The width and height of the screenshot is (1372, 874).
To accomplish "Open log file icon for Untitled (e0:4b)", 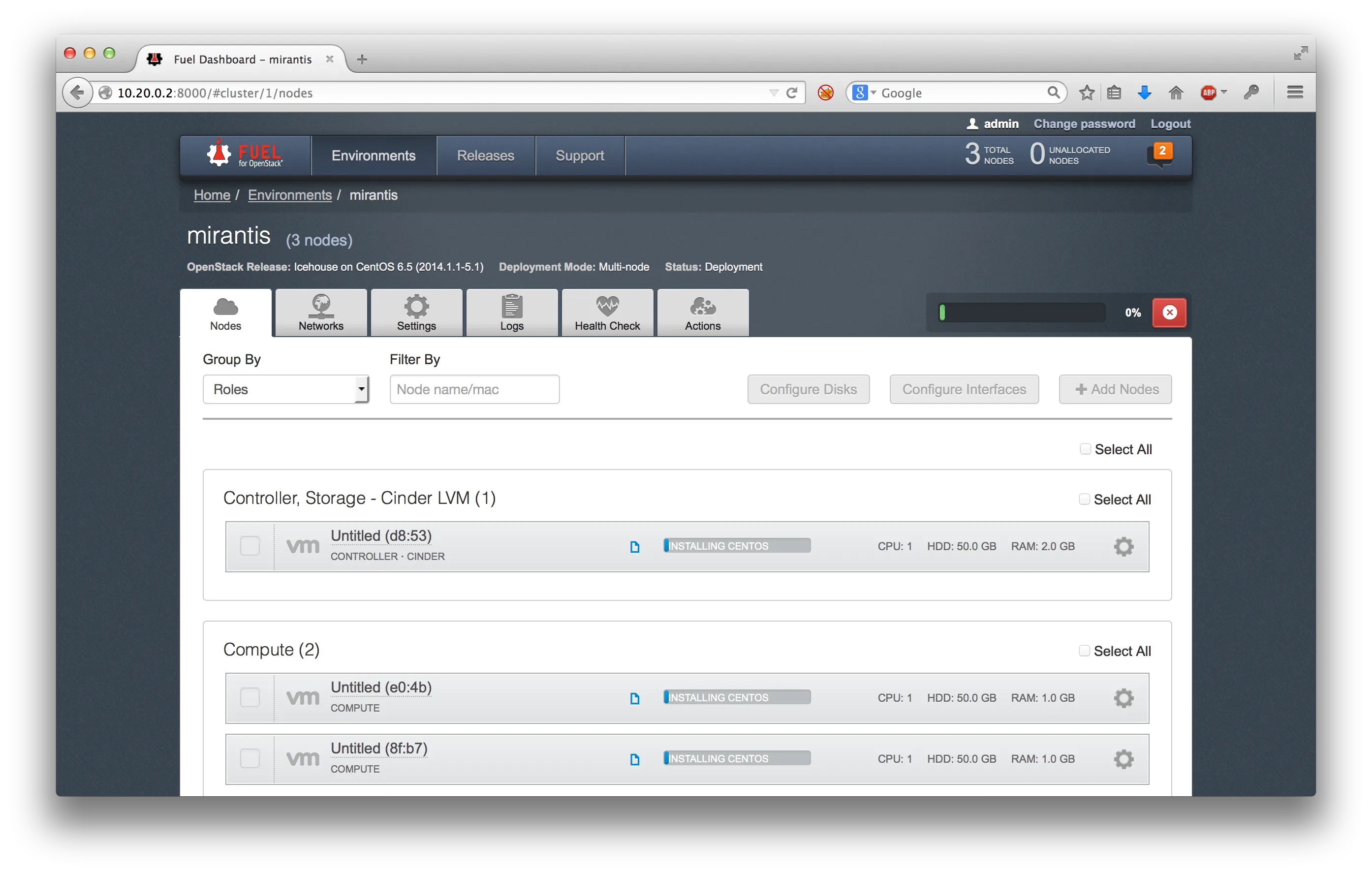I will coord(635,698).
